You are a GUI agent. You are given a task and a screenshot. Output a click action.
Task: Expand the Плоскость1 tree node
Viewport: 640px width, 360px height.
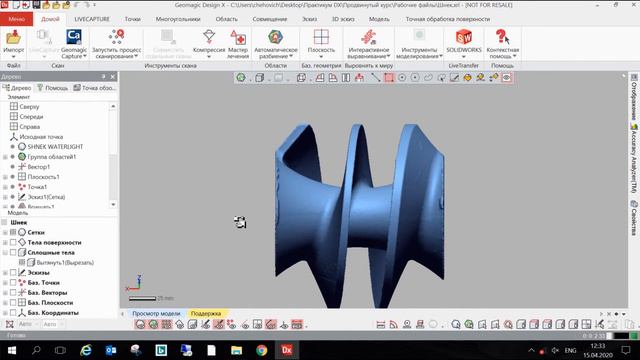[5, 177]
